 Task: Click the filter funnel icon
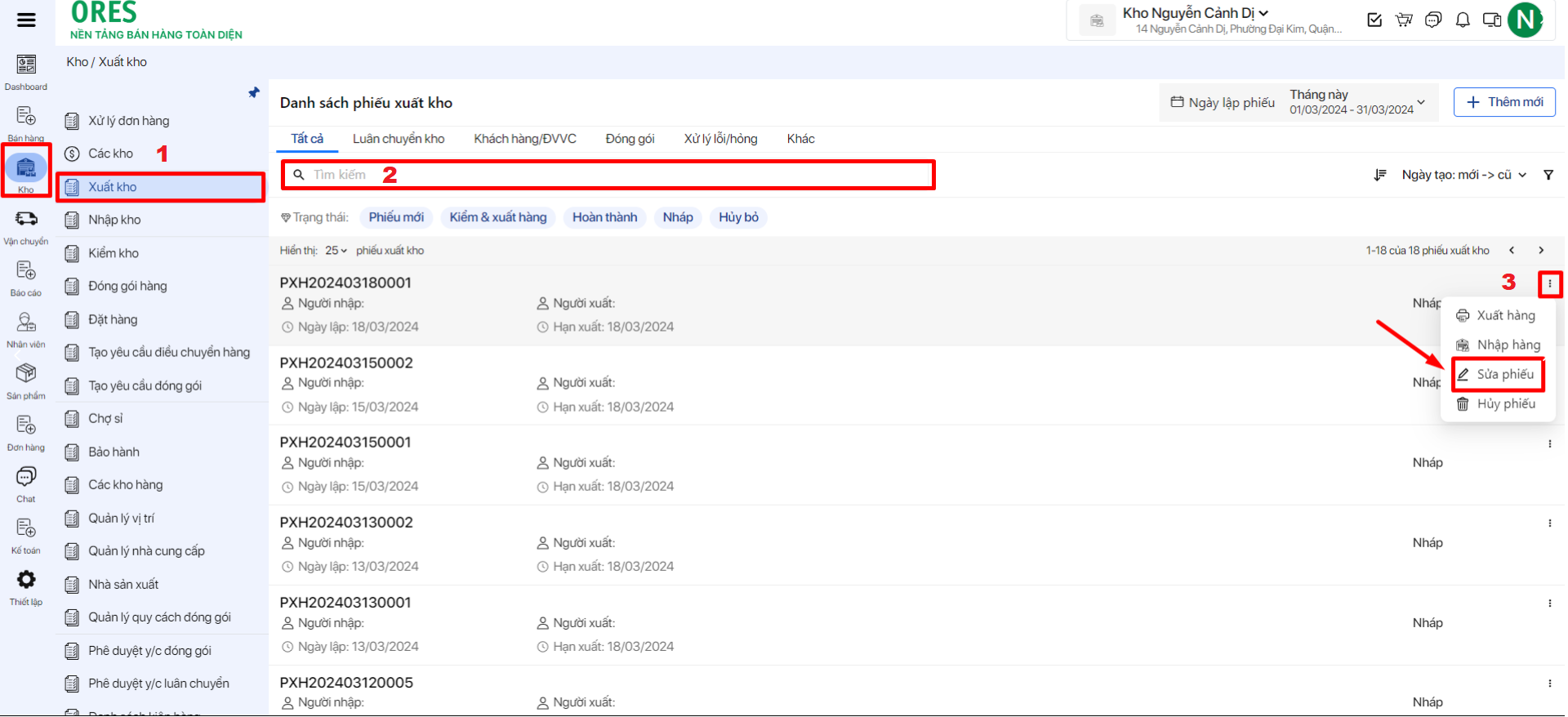(x=1548, y=175)
